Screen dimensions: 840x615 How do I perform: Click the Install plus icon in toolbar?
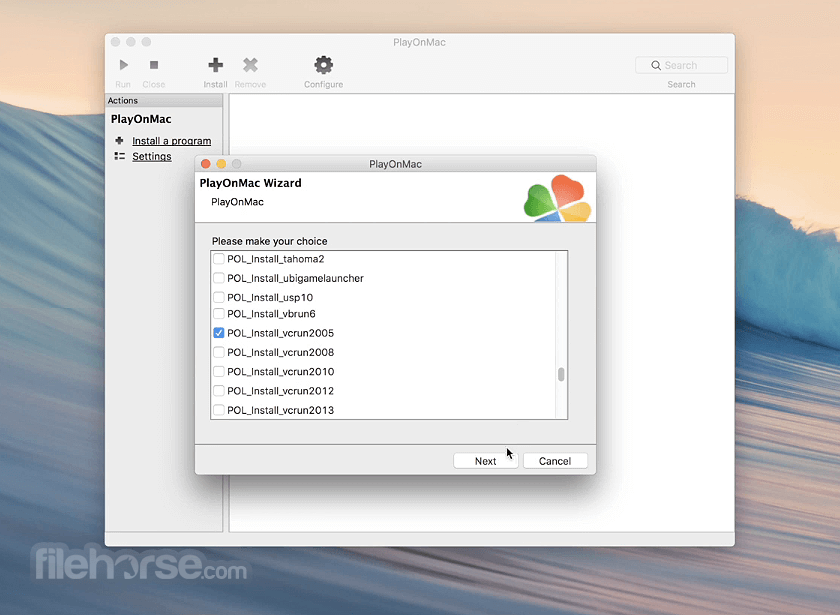tap(215, 65)
